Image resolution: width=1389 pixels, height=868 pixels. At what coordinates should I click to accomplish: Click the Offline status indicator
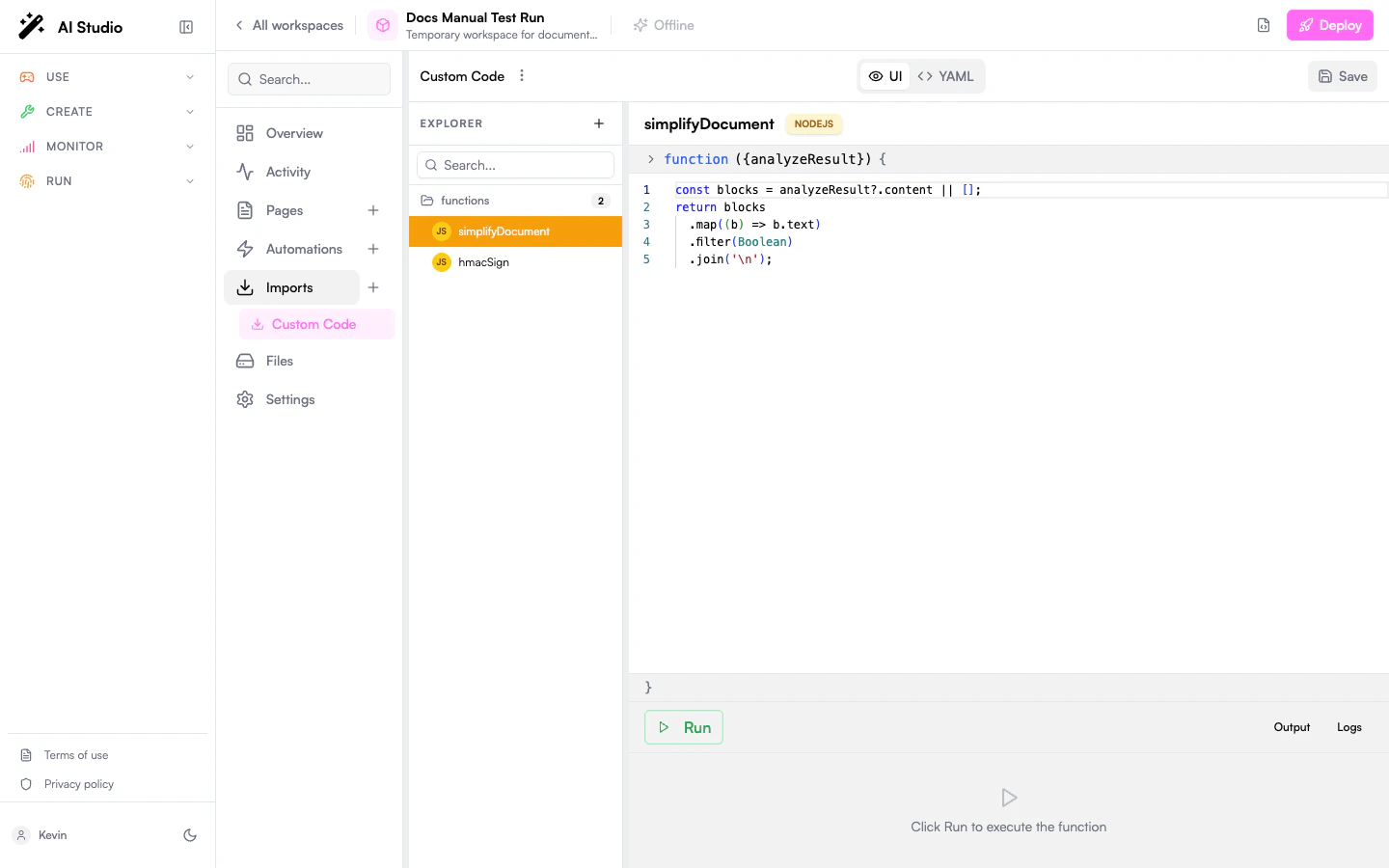[x=664, y=25]
